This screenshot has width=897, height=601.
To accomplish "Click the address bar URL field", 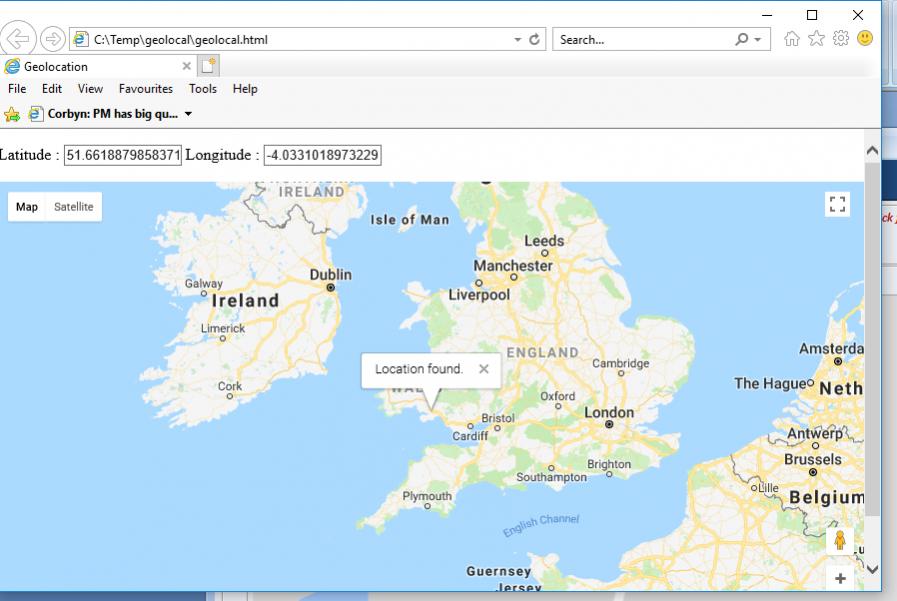I will click(x=301, y=39).
